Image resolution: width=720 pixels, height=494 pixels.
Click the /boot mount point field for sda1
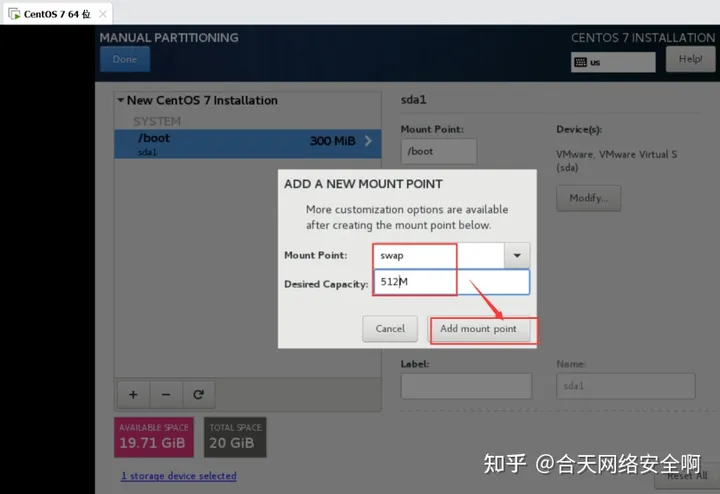pyautogui.click(x=439, y=152)
